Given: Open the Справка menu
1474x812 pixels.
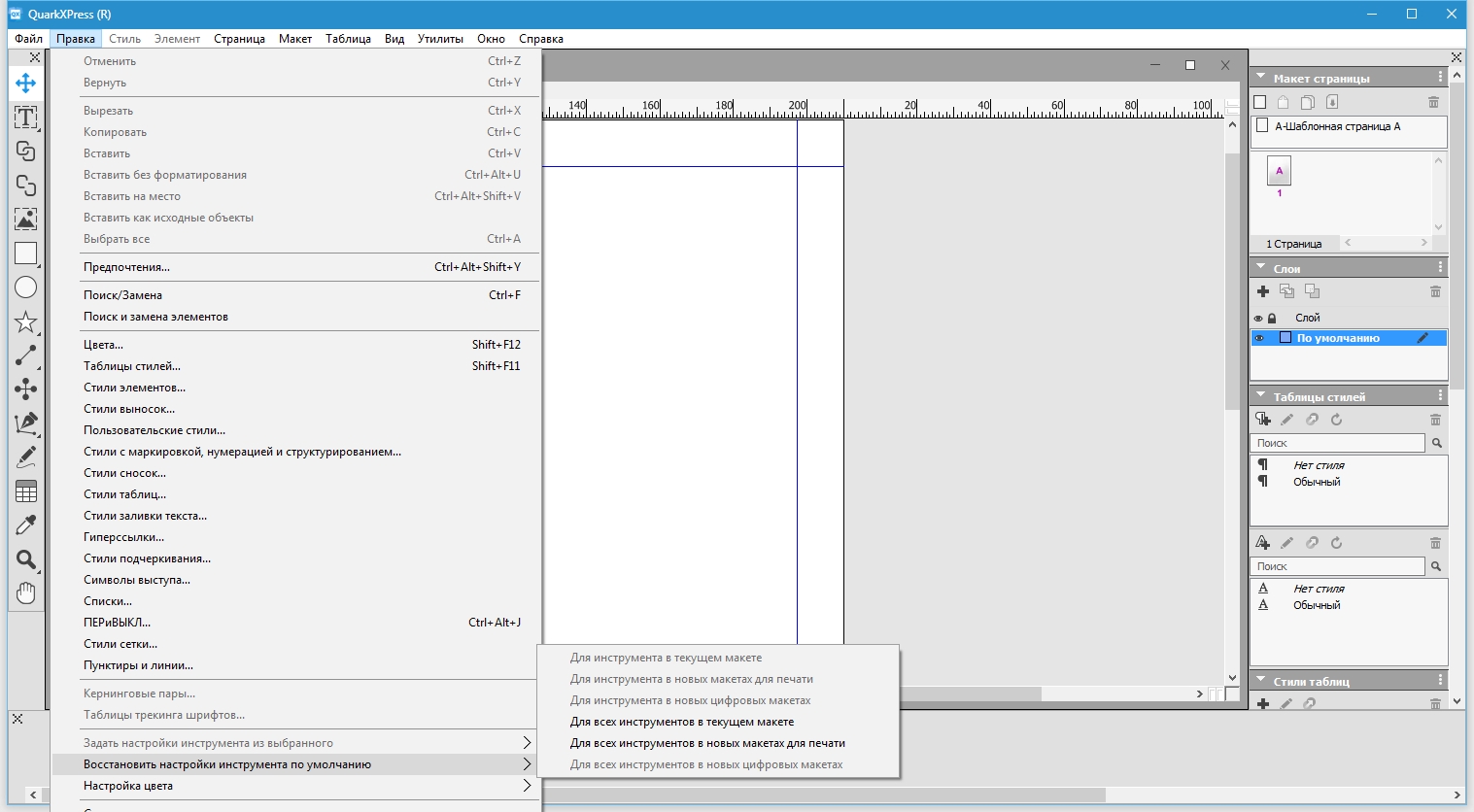Looking at the screenshot, I should pyautogui.click(x=541, y=39).
